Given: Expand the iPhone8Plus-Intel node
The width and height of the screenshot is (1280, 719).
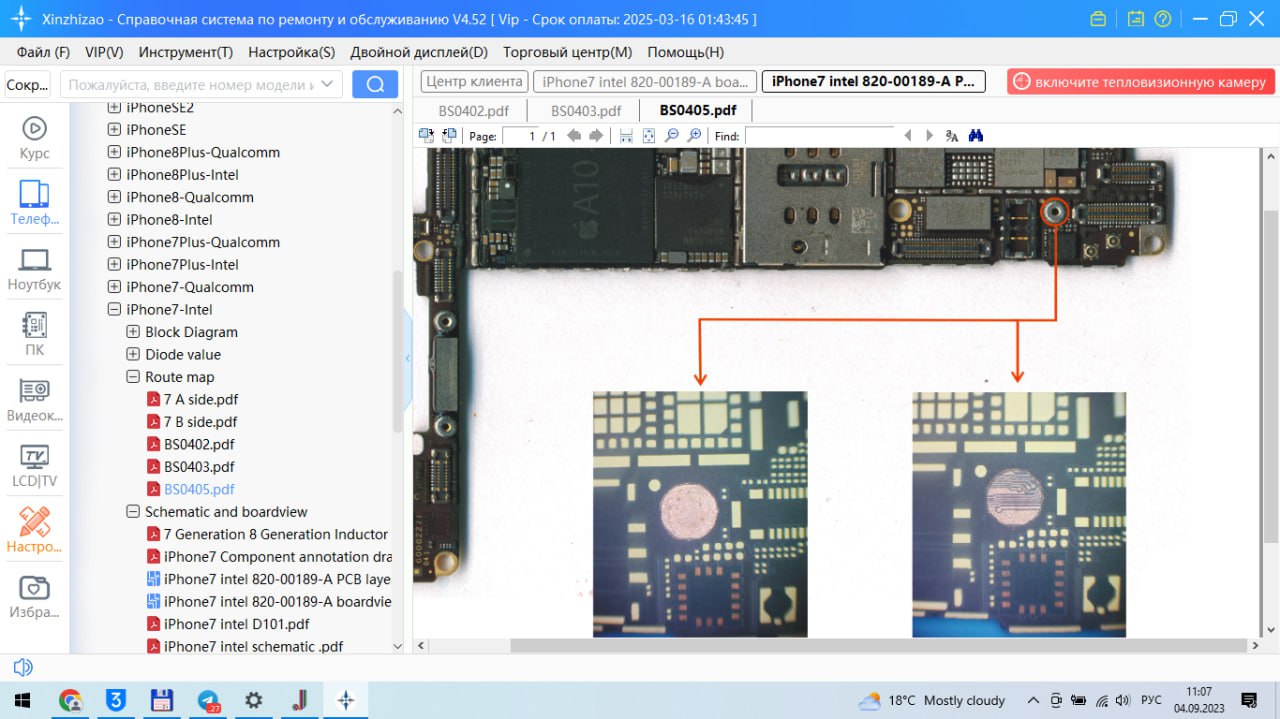Looking at the screenshot, I should coord(114,175).
